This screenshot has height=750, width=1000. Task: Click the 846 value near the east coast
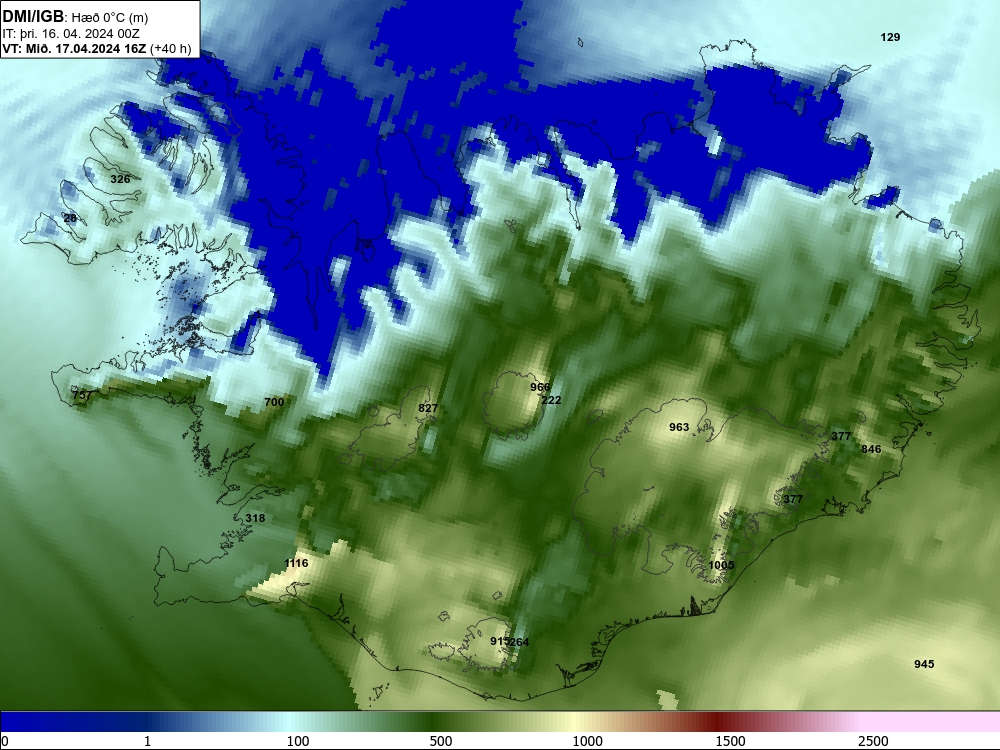click(871, 449)
